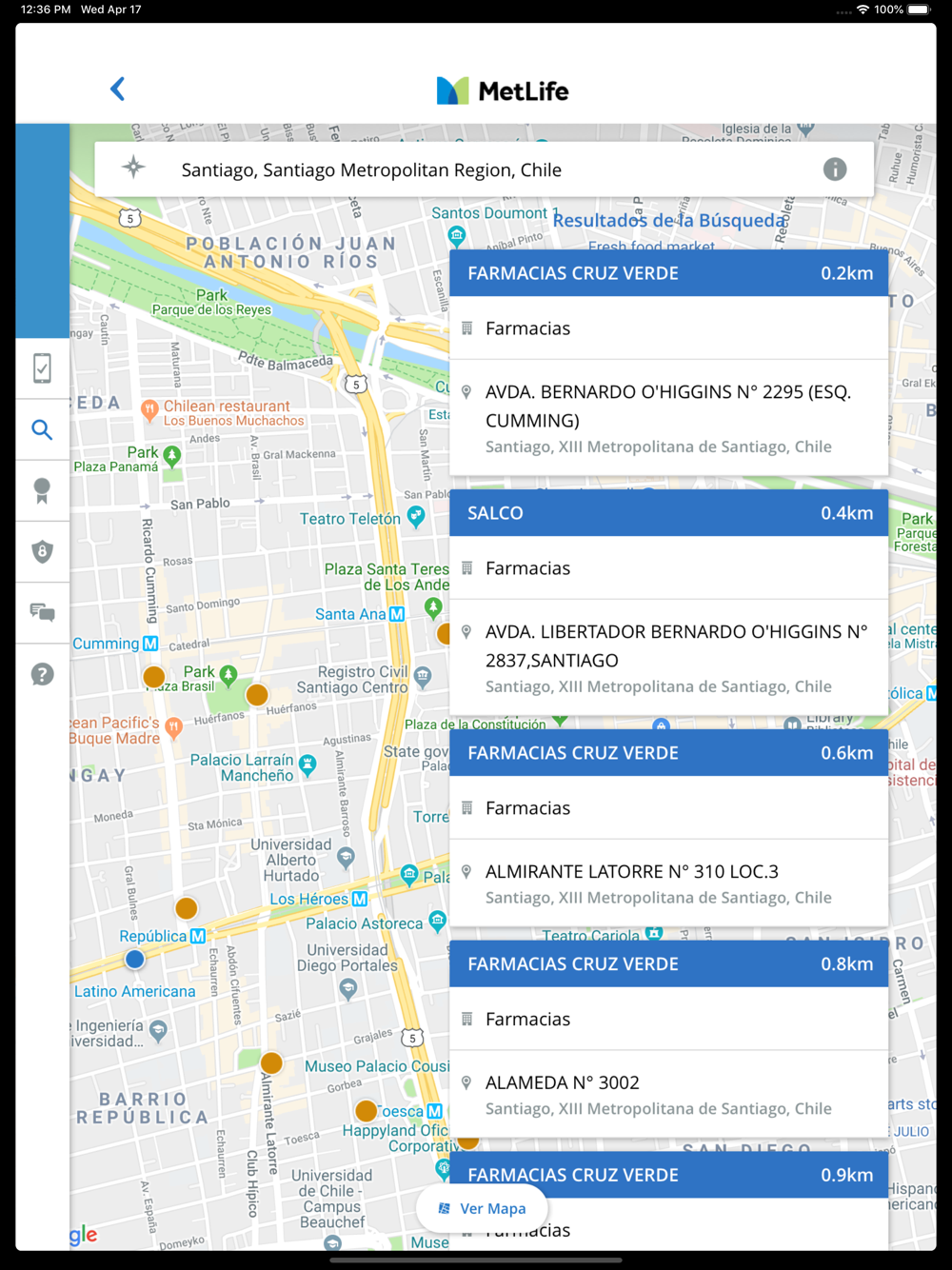Screen dimensions: 952x1270
Task: Open the help question mark icon
Action: pos(42,674)
